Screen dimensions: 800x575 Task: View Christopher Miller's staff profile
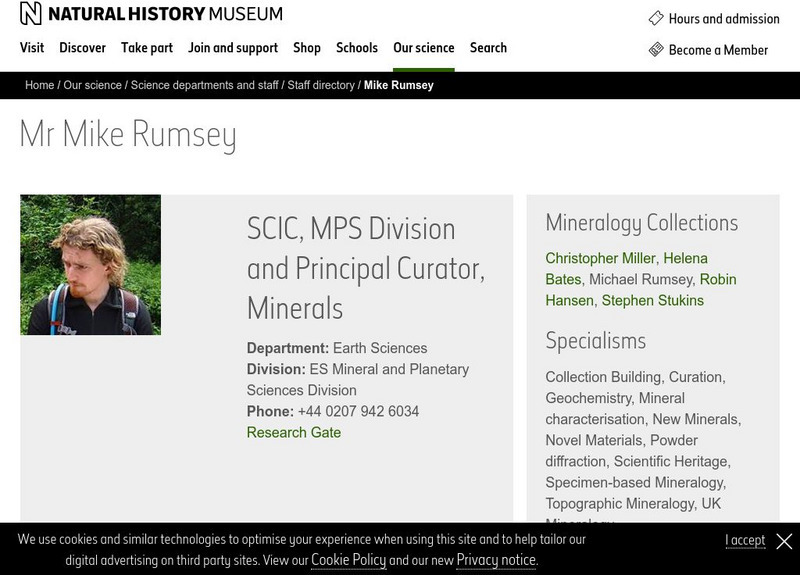[x=600, y=258]
